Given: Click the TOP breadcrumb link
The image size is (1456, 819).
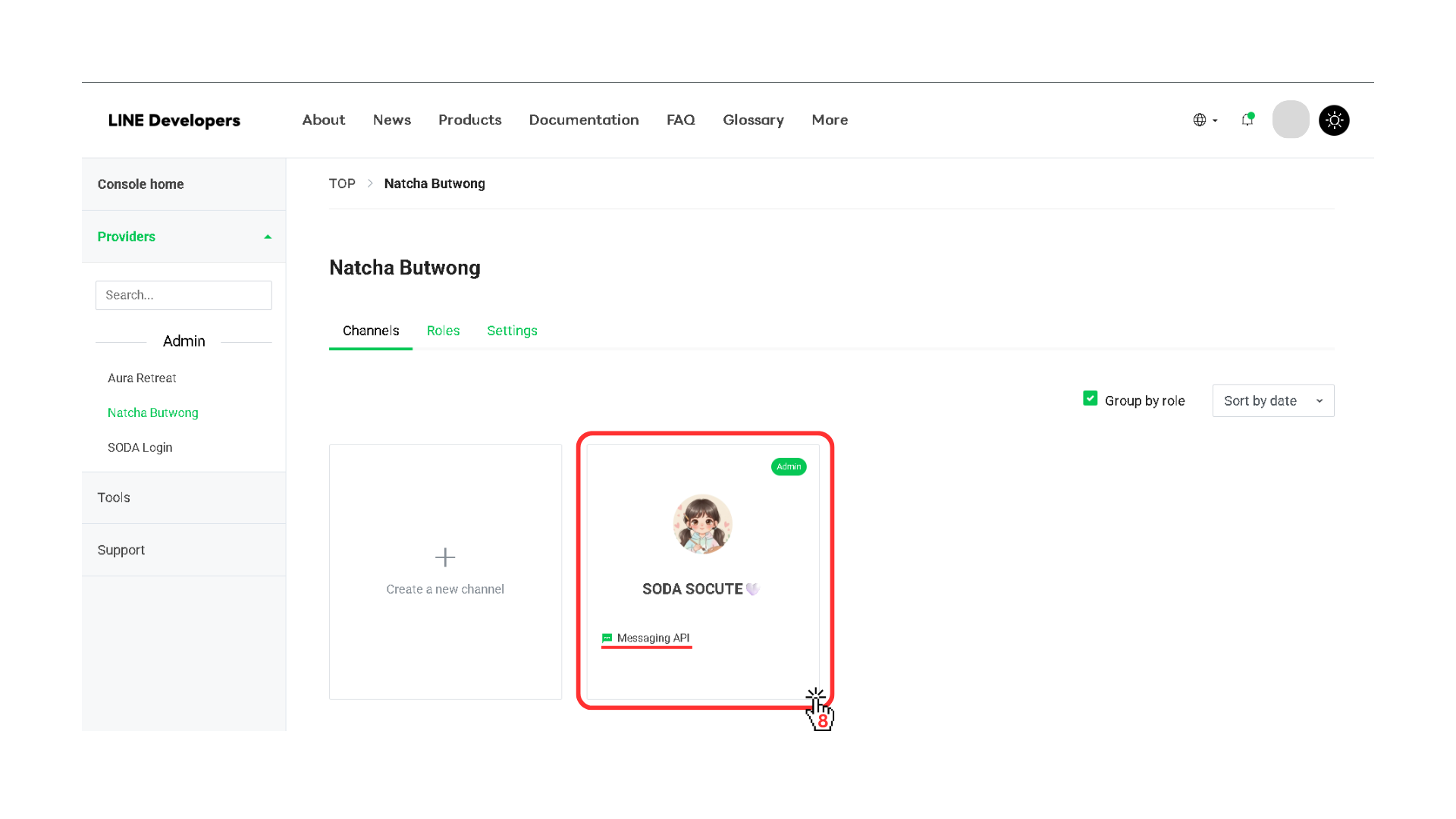Looking at the screenshot, I should [x=342, y=184].
